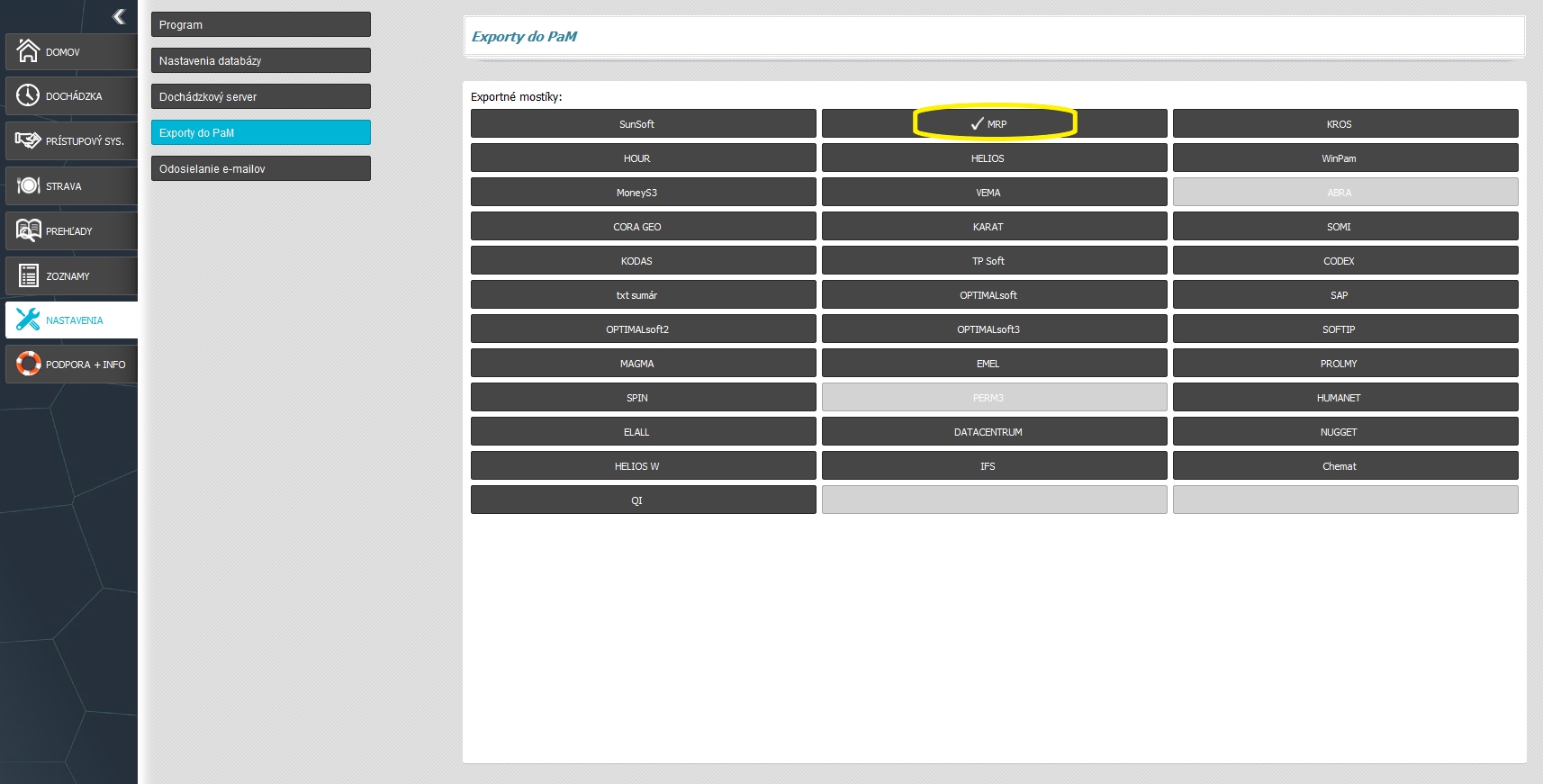This screenshot has width=1543, height=784.
Task: Pick the ELALL export bridge
Action: [644, 431]
